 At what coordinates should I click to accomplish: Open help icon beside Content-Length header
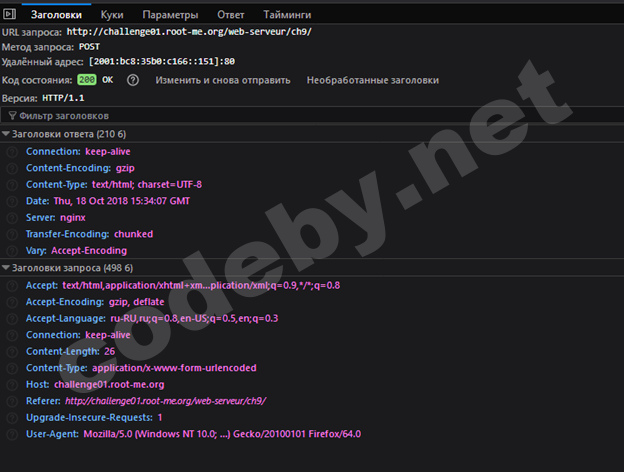coord(12,352)
